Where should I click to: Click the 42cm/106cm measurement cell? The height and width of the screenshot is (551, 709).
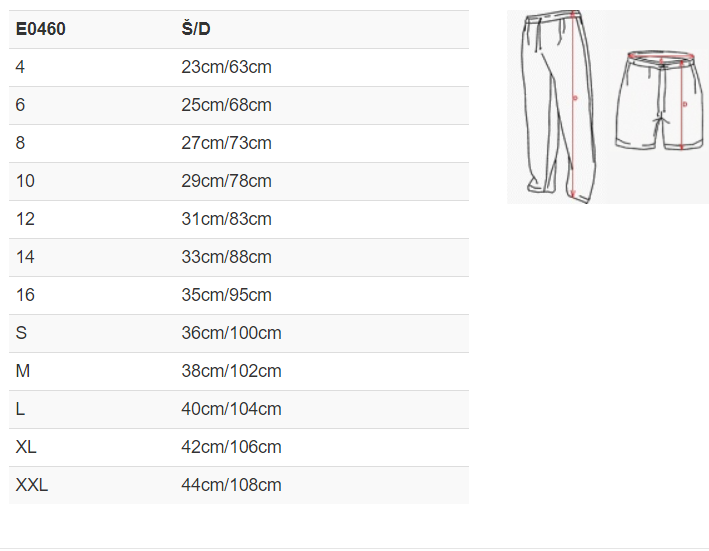(231, 447)
